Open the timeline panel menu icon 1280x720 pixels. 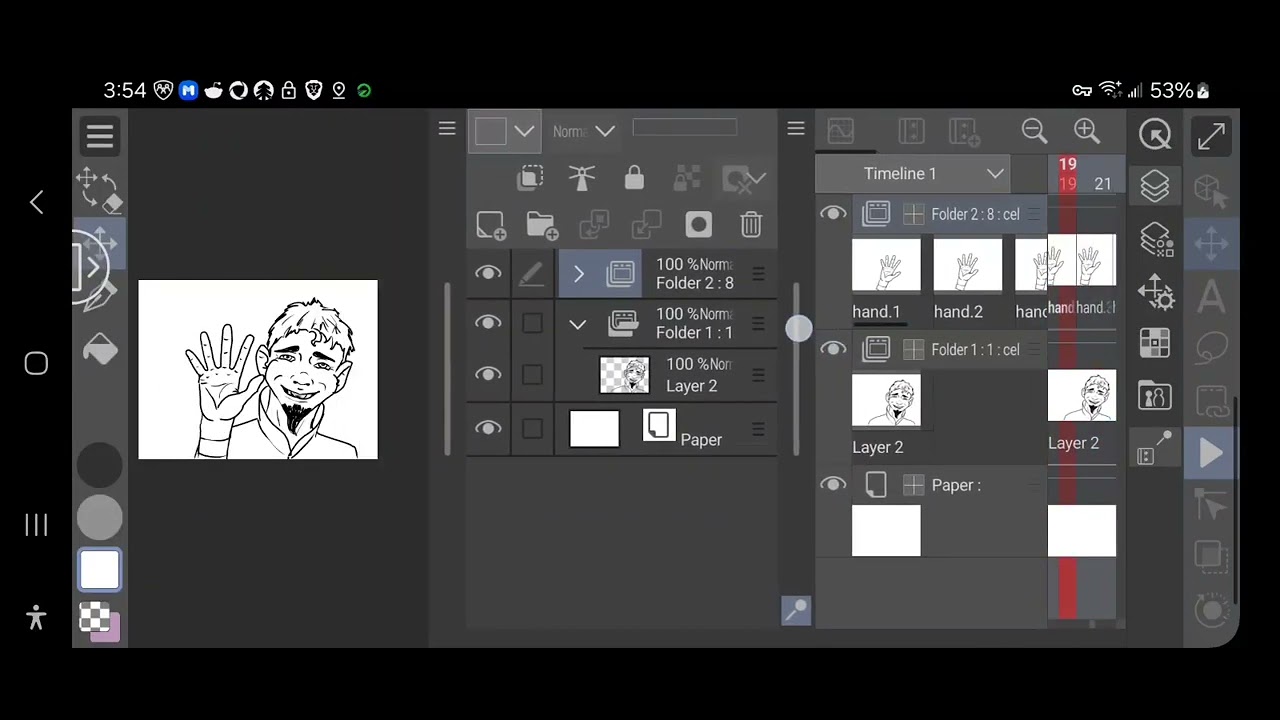(x=796, y=129)
